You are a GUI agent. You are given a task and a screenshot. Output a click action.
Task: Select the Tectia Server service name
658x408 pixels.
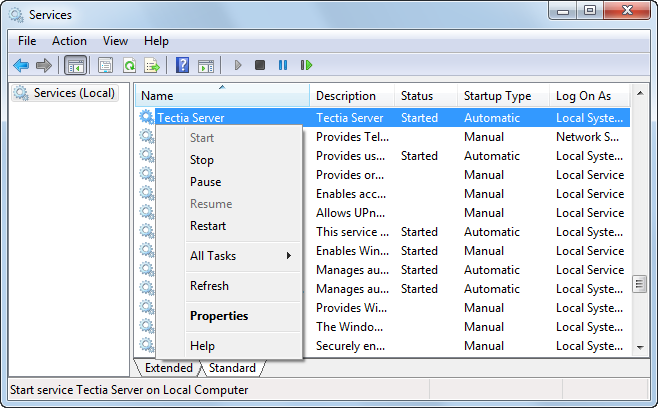tap(191, 118)
